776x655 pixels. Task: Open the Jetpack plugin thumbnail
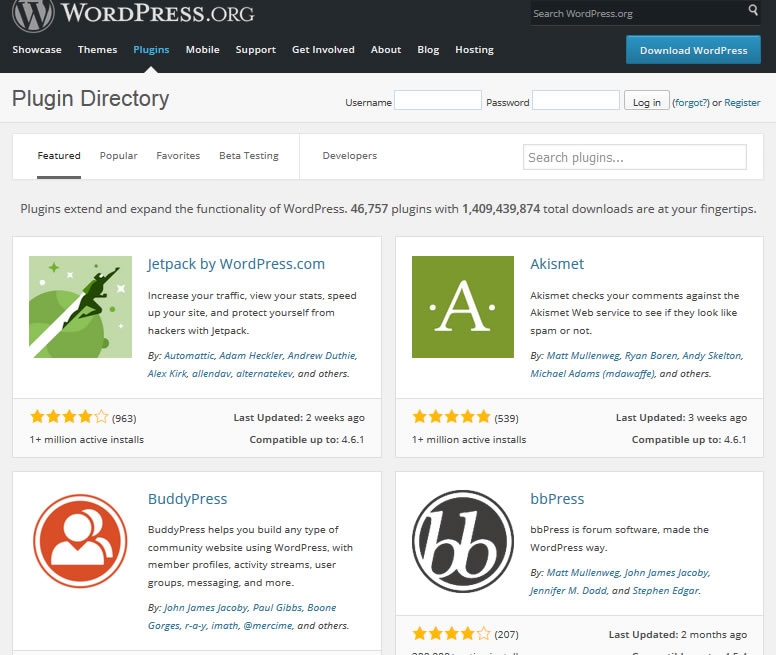tap(81, 307)
